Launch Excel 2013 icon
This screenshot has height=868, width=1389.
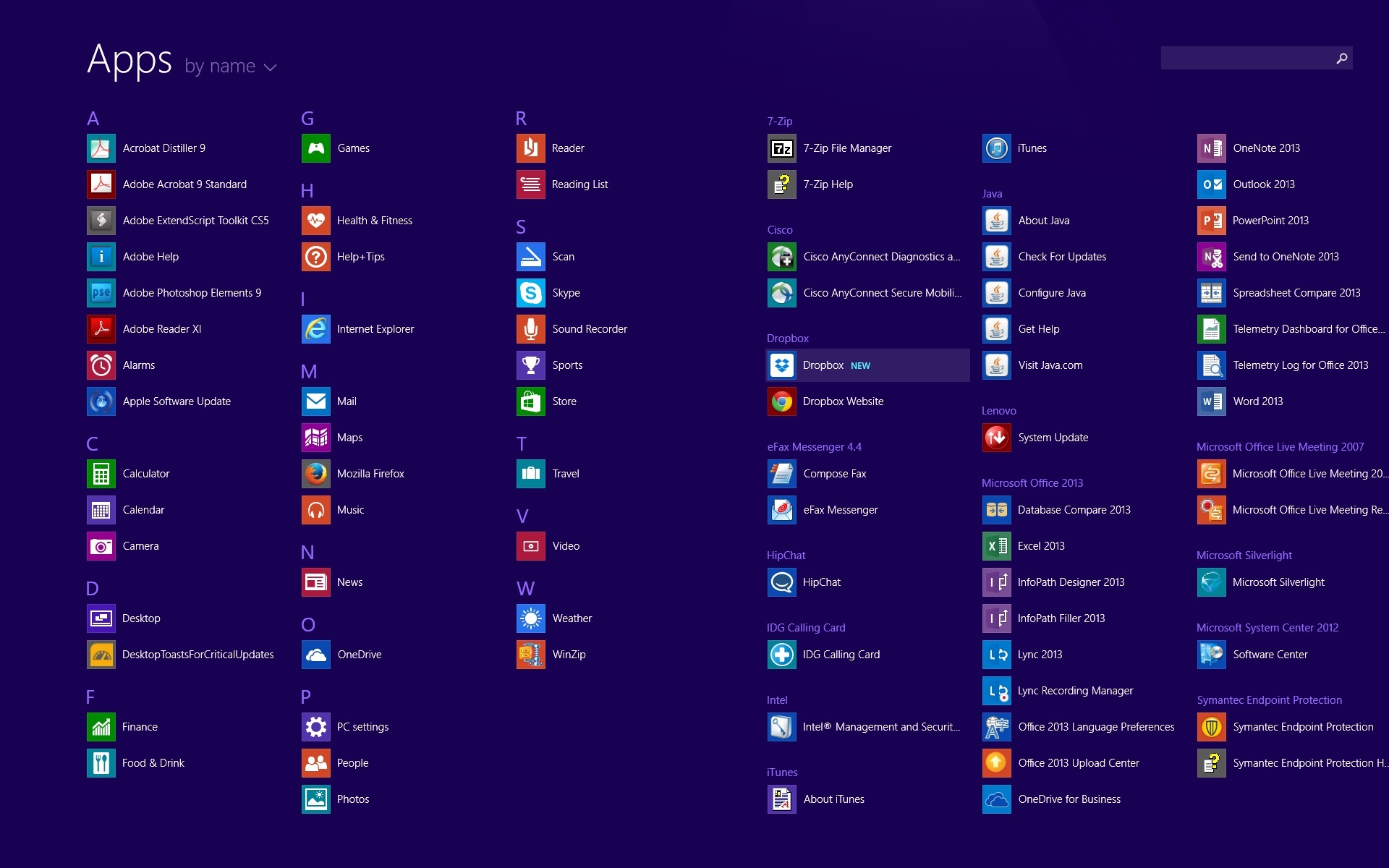coord(997,546)
